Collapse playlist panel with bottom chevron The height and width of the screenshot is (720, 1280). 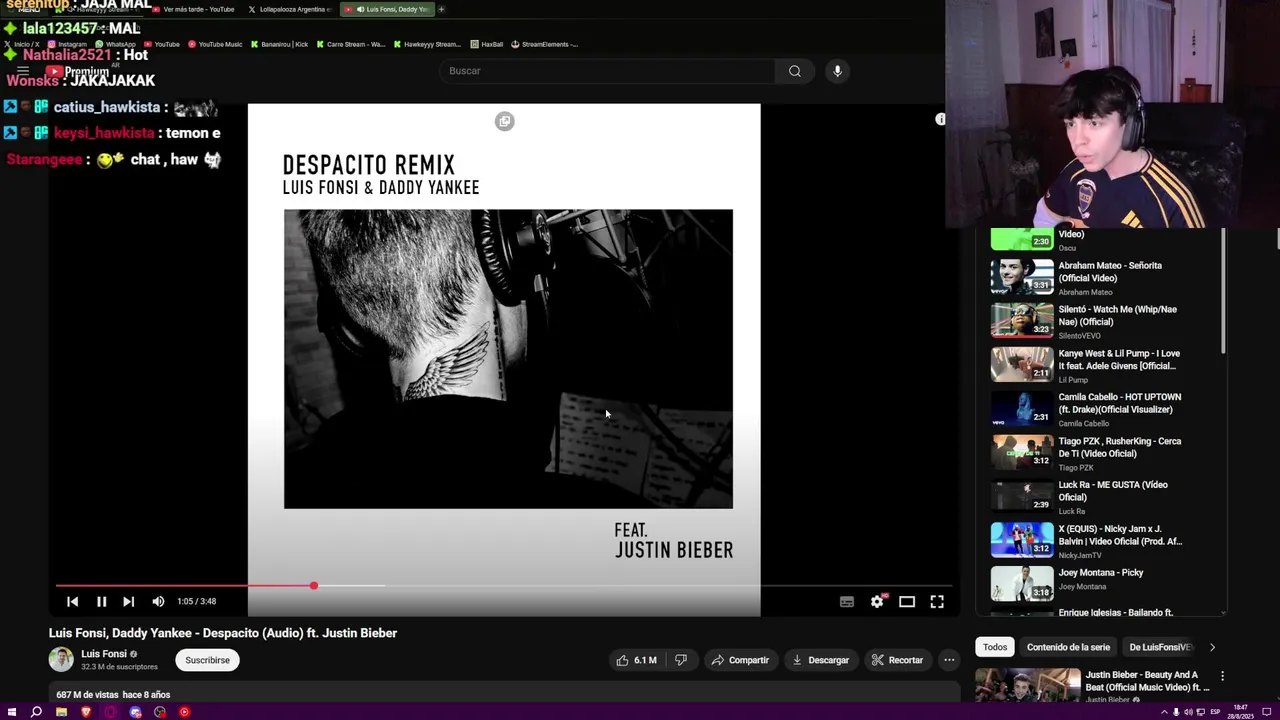(x=1222, y=612)
